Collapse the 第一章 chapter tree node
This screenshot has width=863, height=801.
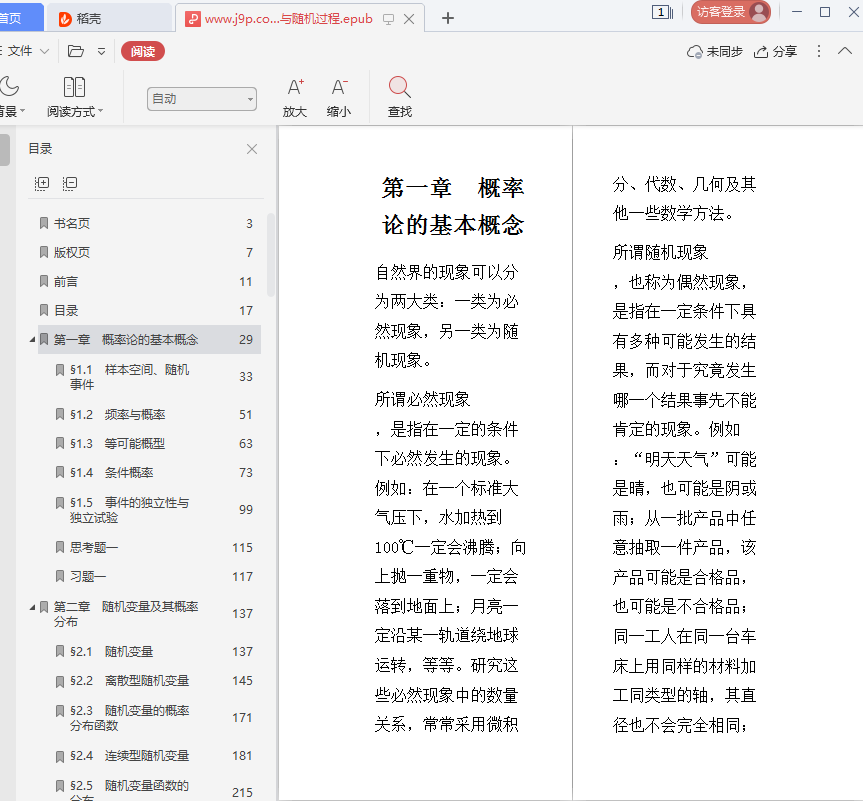(32, 340)
